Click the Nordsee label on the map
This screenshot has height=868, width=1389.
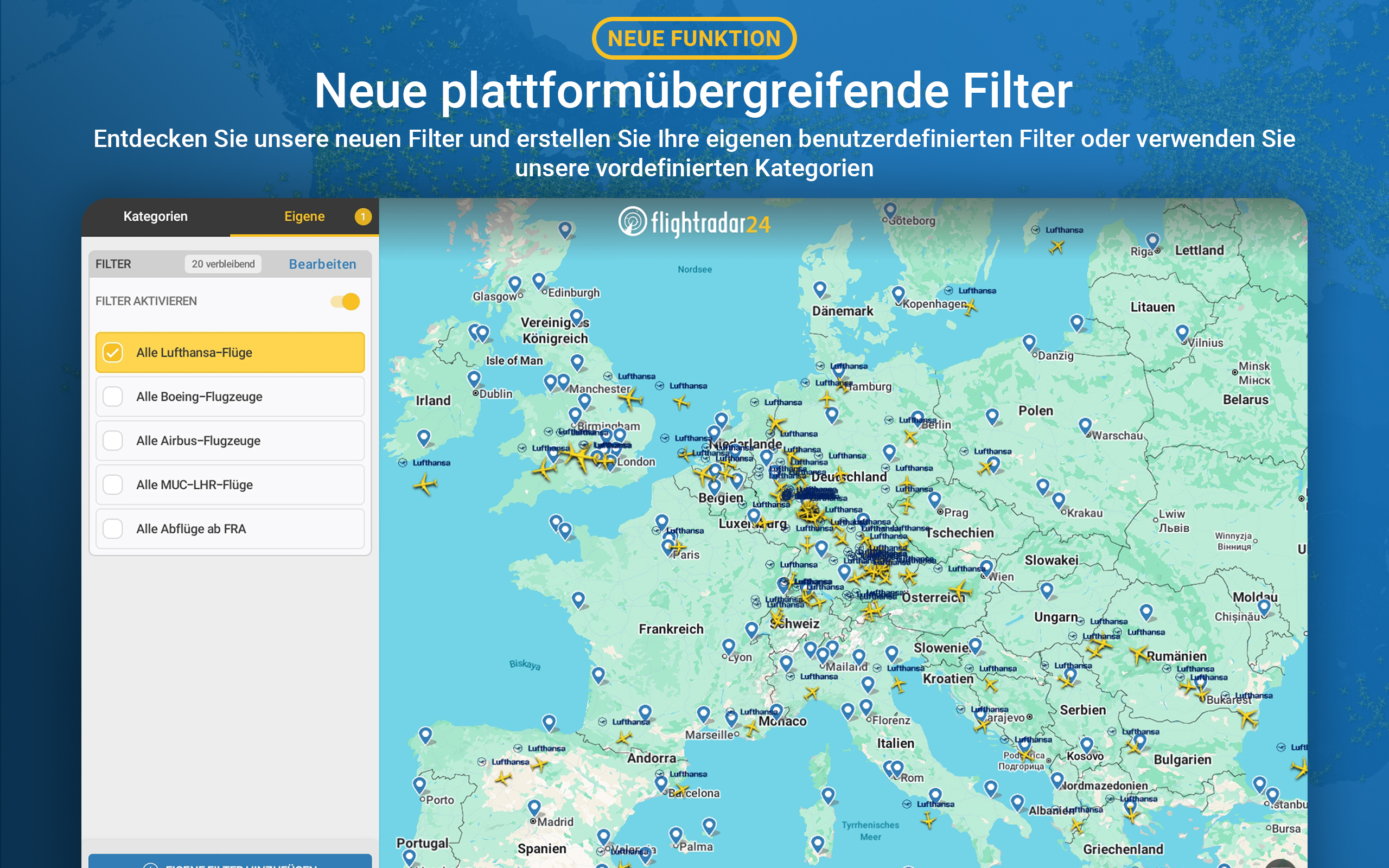694,269
